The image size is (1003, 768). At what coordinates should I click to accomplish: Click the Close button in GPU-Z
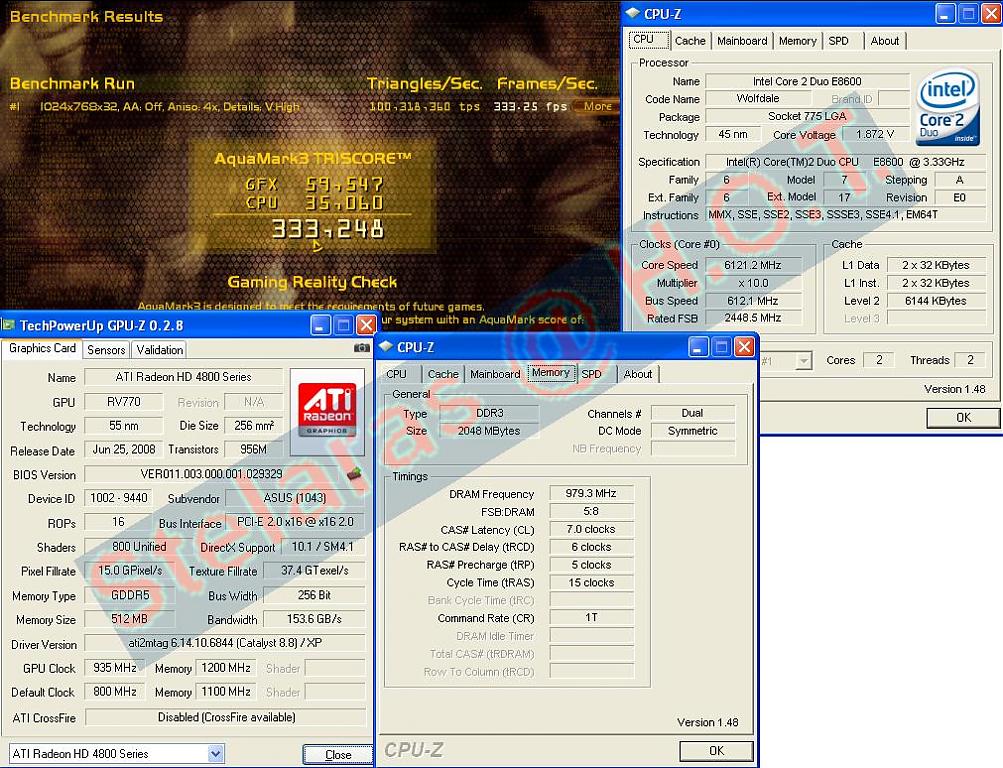point(338,755)
